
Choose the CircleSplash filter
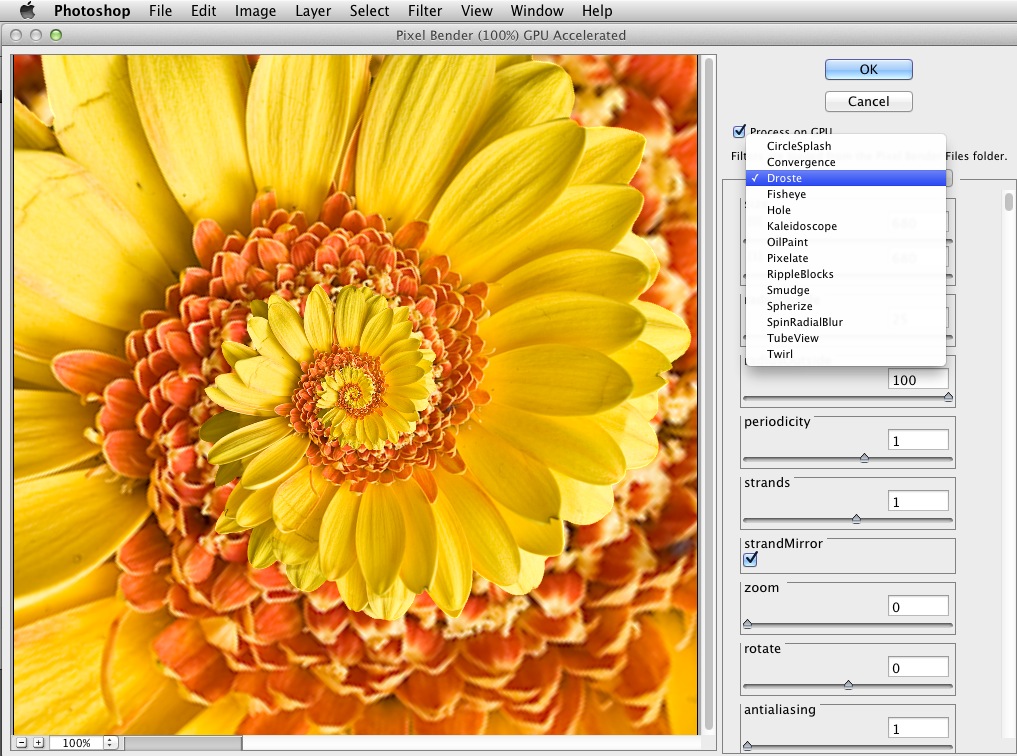(x=798, y=146)
